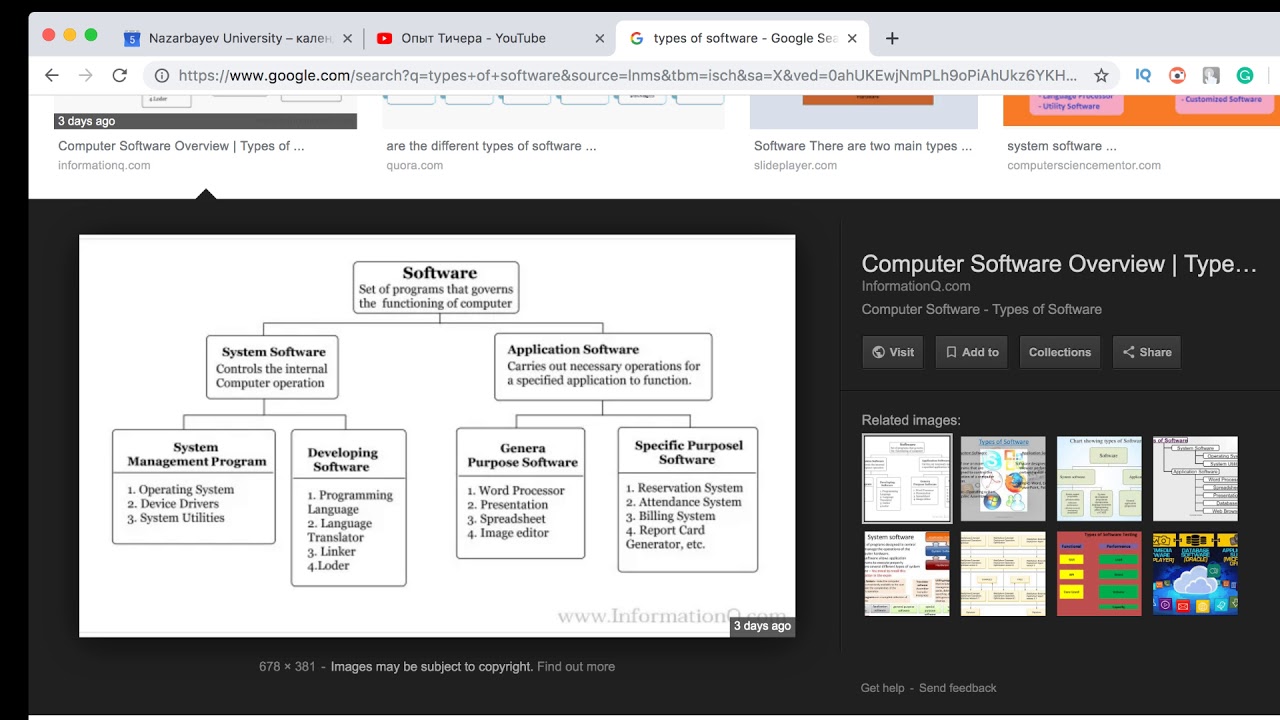Viewport: 1280px width, 720px height.
Task: Click the forward navigation arrow
Action: (86, 75)
